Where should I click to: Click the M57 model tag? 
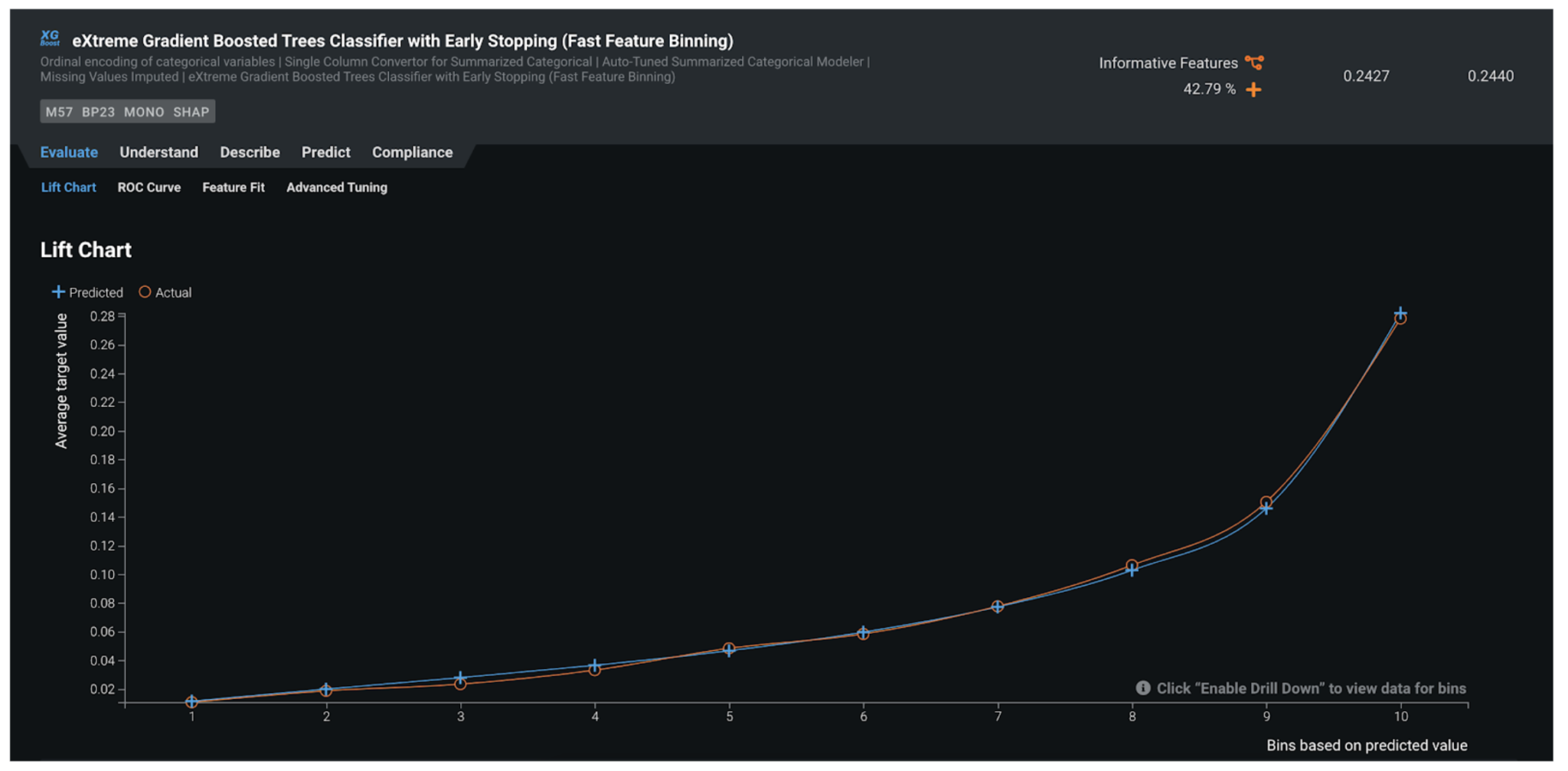click(59, 112)
